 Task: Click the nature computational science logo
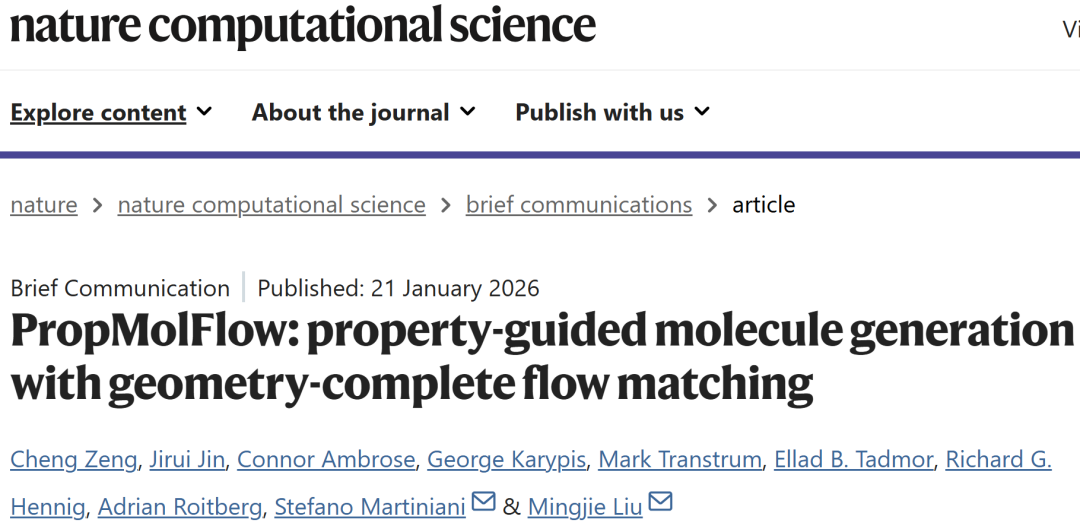click(303, 25)
